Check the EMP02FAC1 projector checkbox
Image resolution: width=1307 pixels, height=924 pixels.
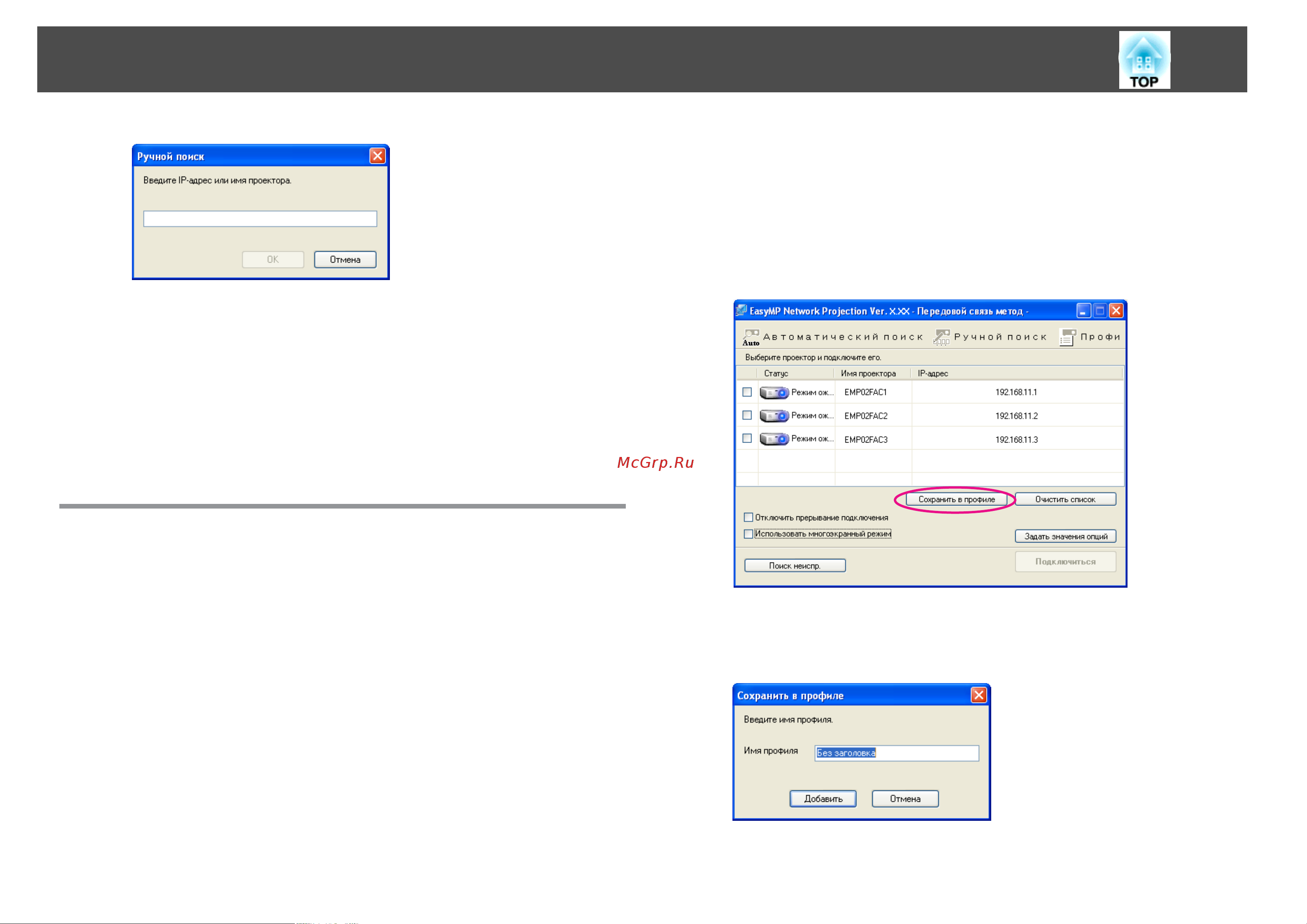pos(747,392)
